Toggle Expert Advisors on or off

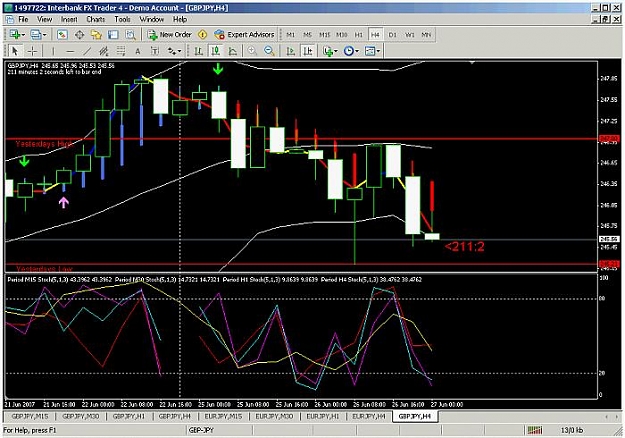[244, 35]
